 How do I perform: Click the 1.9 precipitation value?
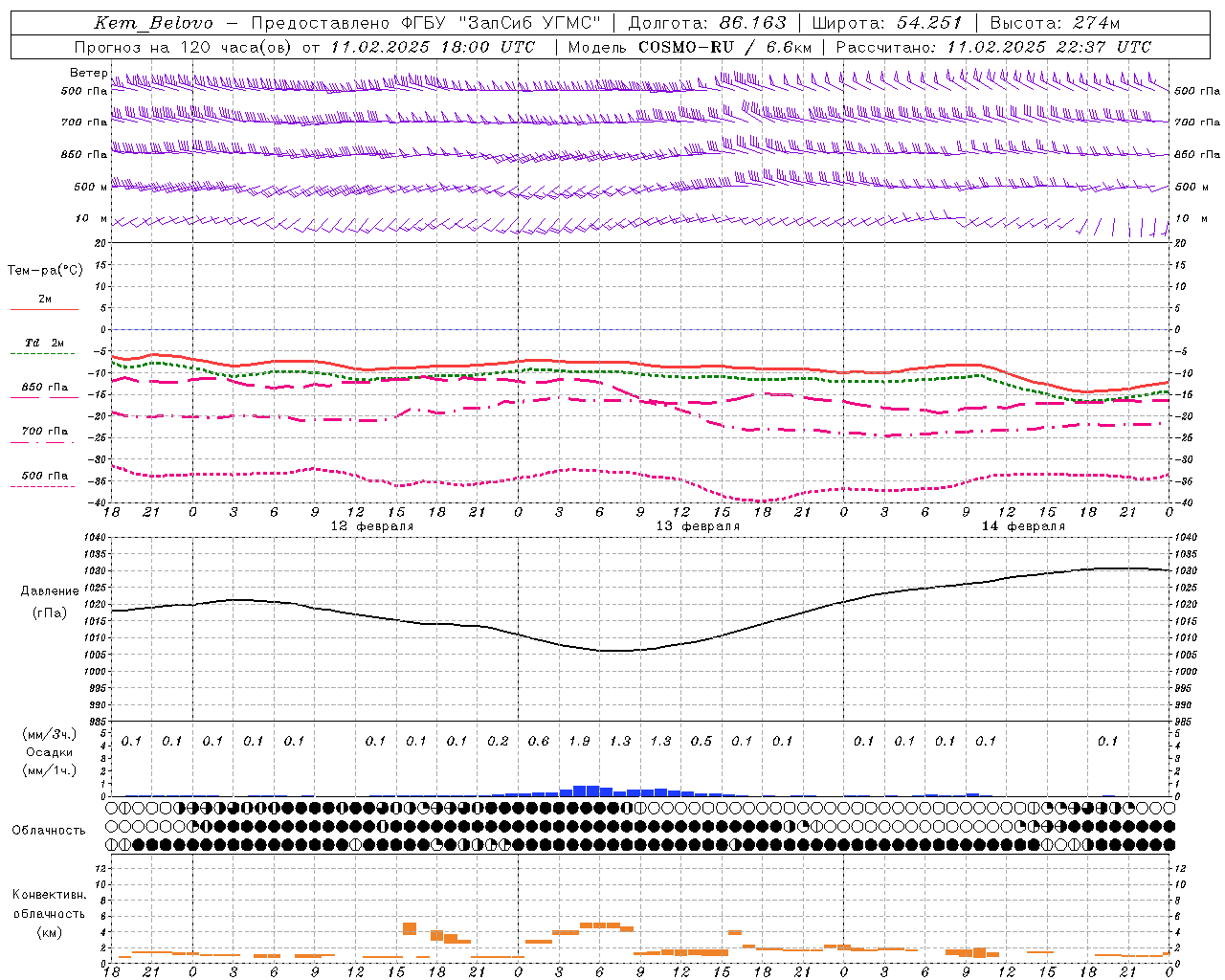pos(579,742)
